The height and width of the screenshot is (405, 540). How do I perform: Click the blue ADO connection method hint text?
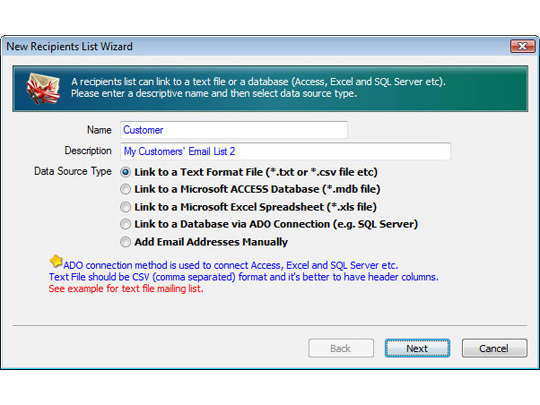231,265
